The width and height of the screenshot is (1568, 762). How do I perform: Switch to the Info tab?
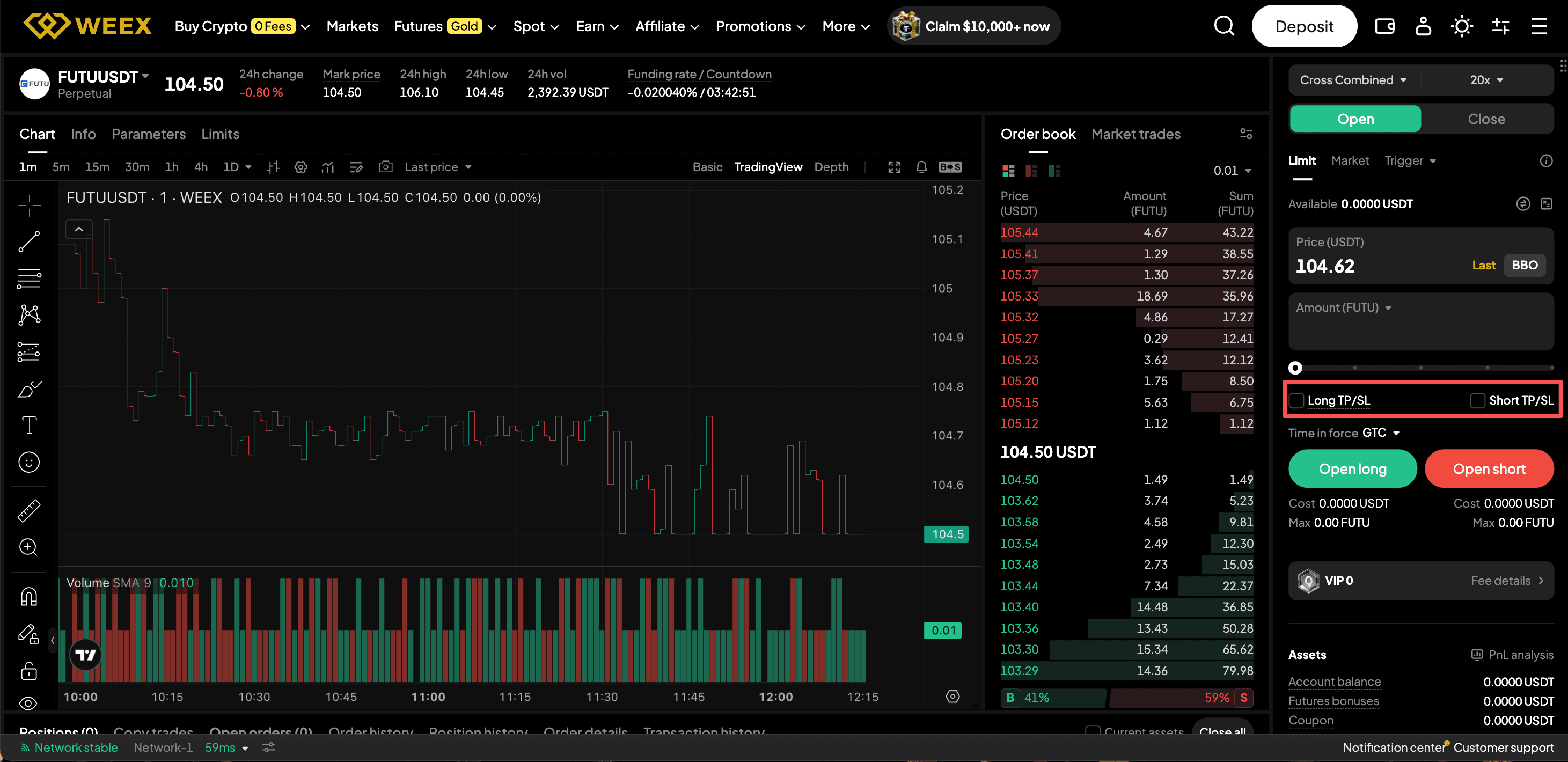click(x=83, y=134)
